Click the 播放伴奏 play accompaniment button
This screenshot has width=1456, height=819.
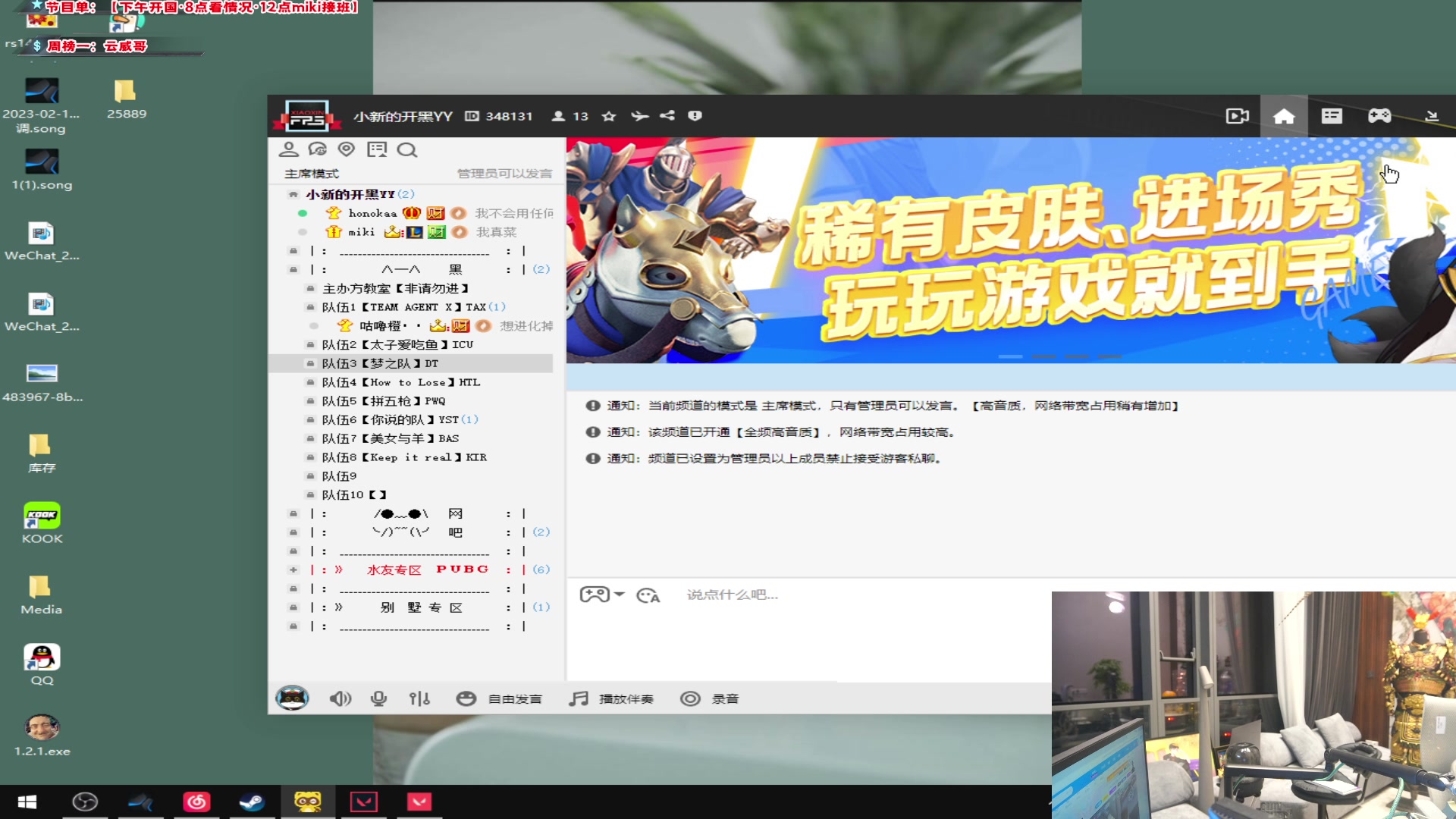click(611, 698)
